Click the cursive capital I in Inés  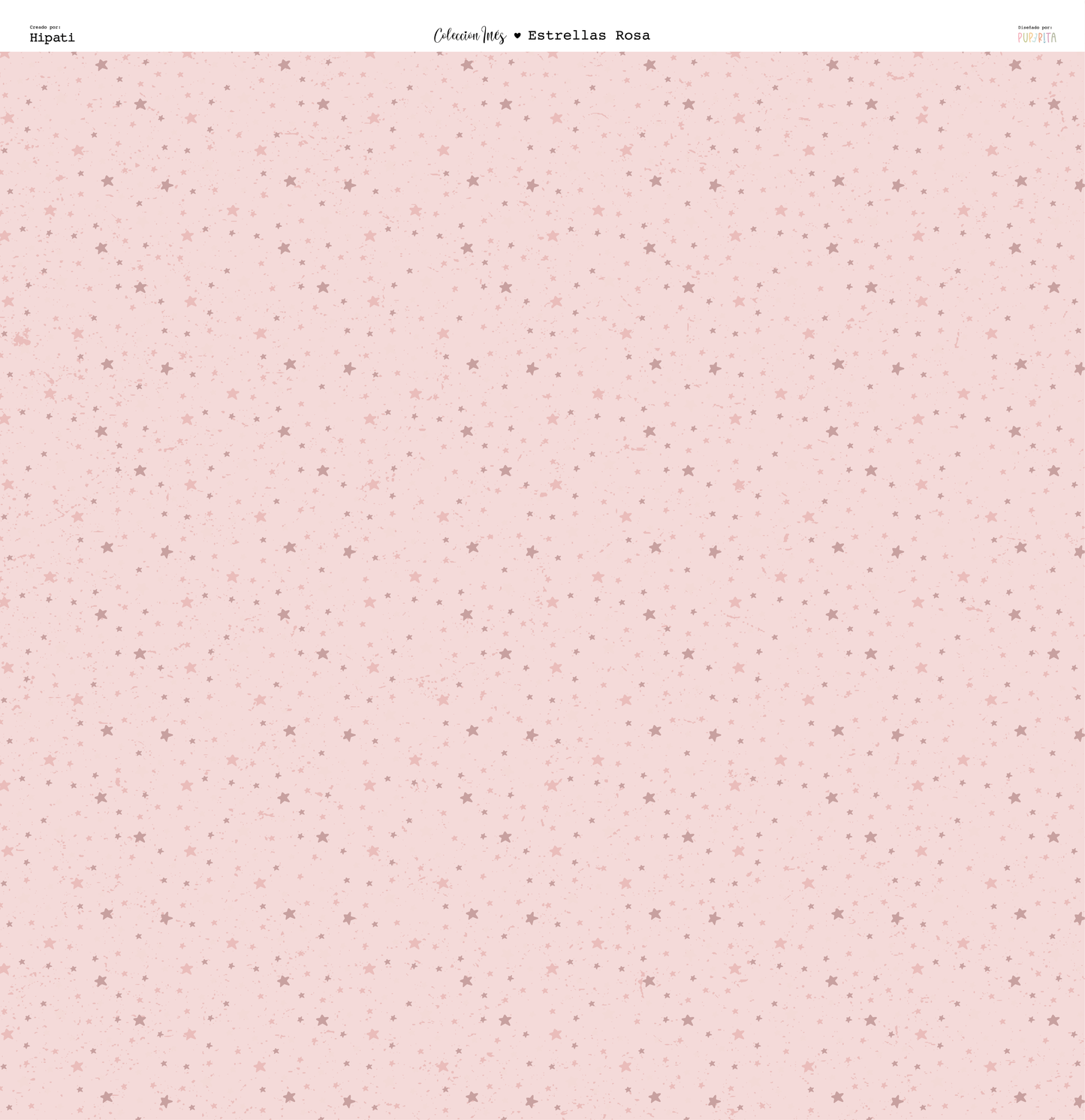486,35
